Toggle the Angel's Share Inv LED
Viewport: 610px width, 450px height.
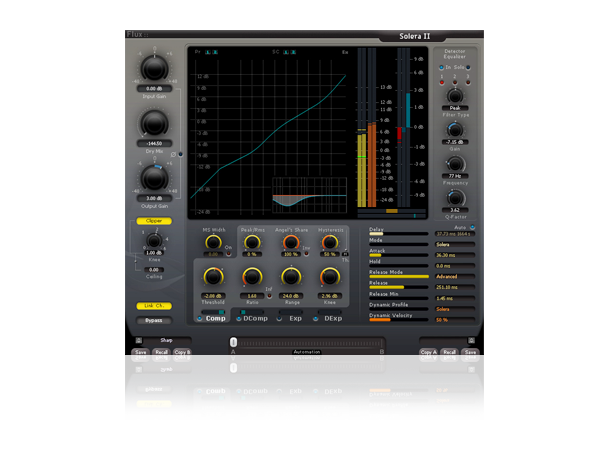tap(307, 254)
